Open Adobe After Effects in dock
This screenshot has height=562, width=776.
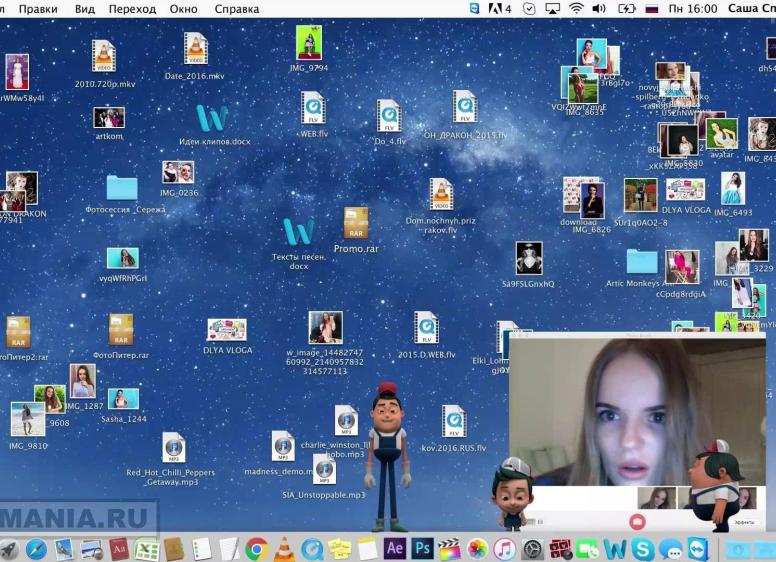394,548
